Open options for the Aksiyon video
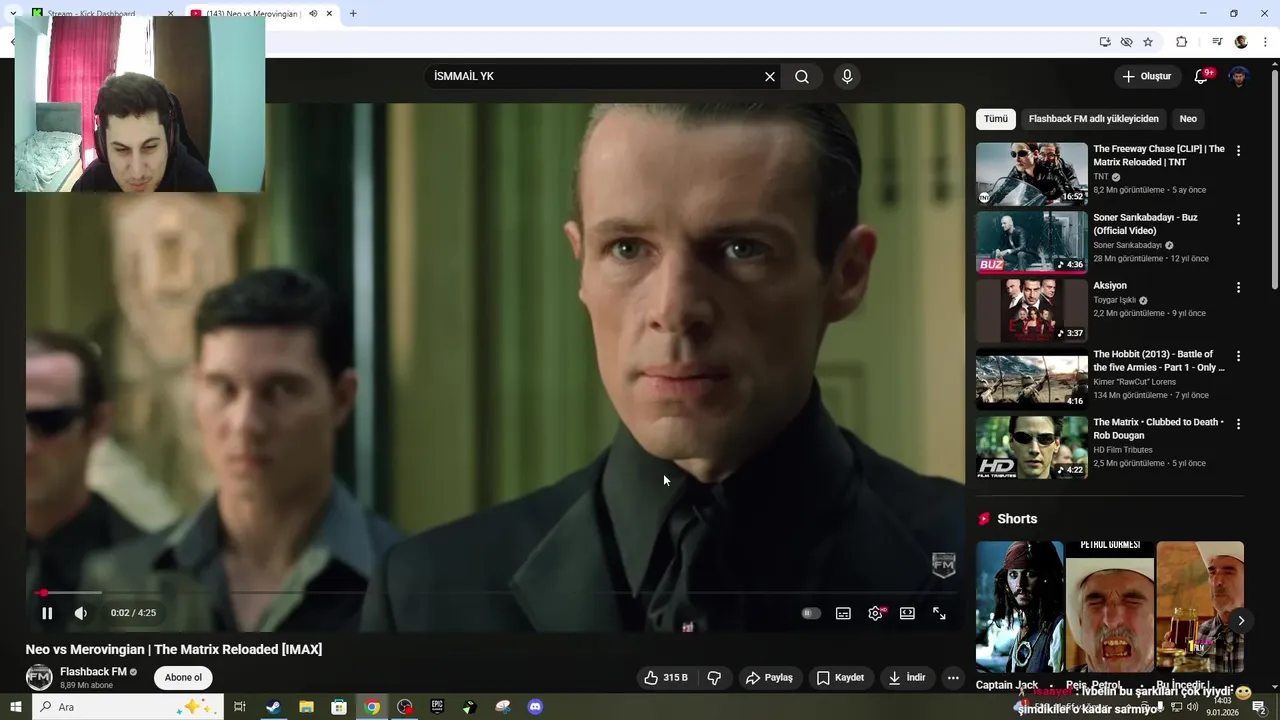1280x720 pixels. [x=1238, y=287]
